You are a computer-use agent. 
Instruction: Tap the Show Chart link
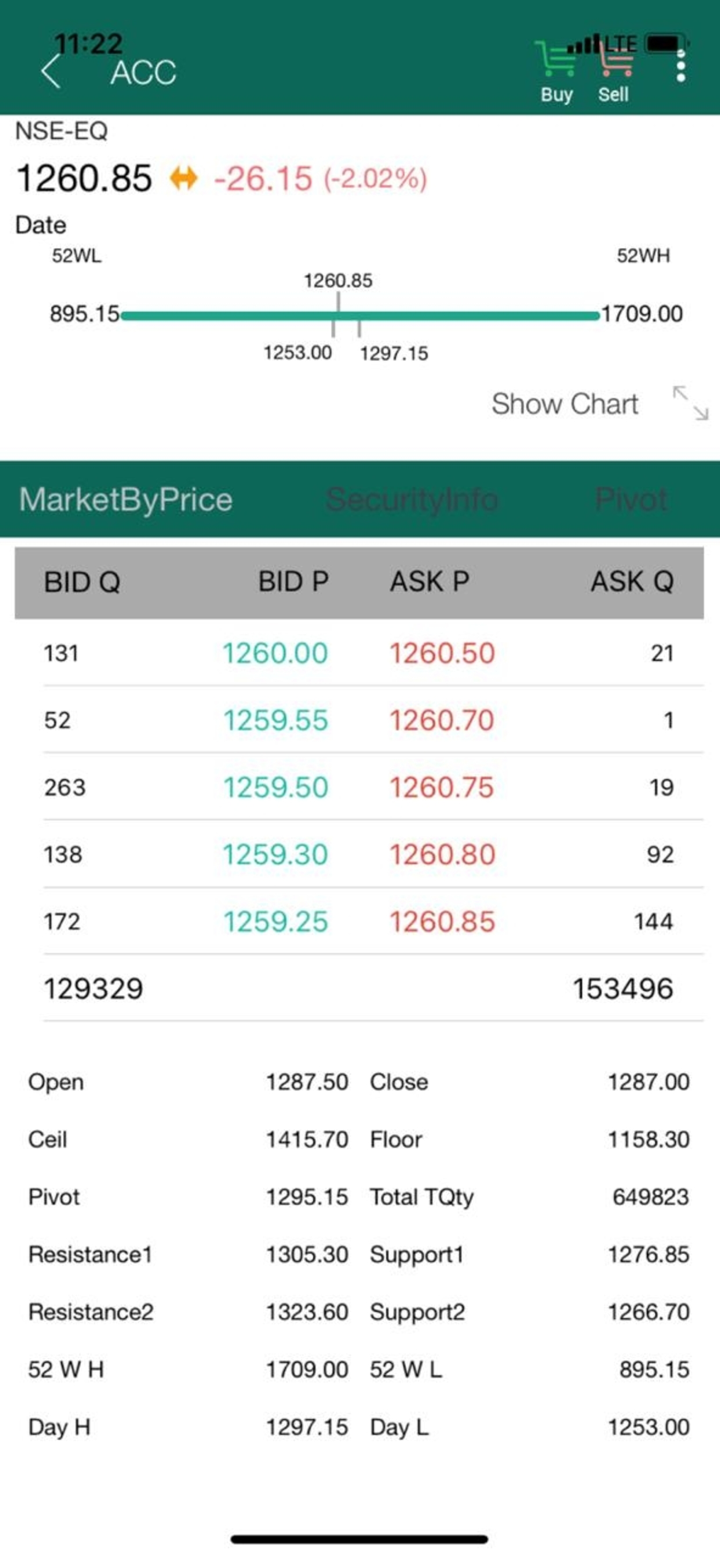coord(564,404)
